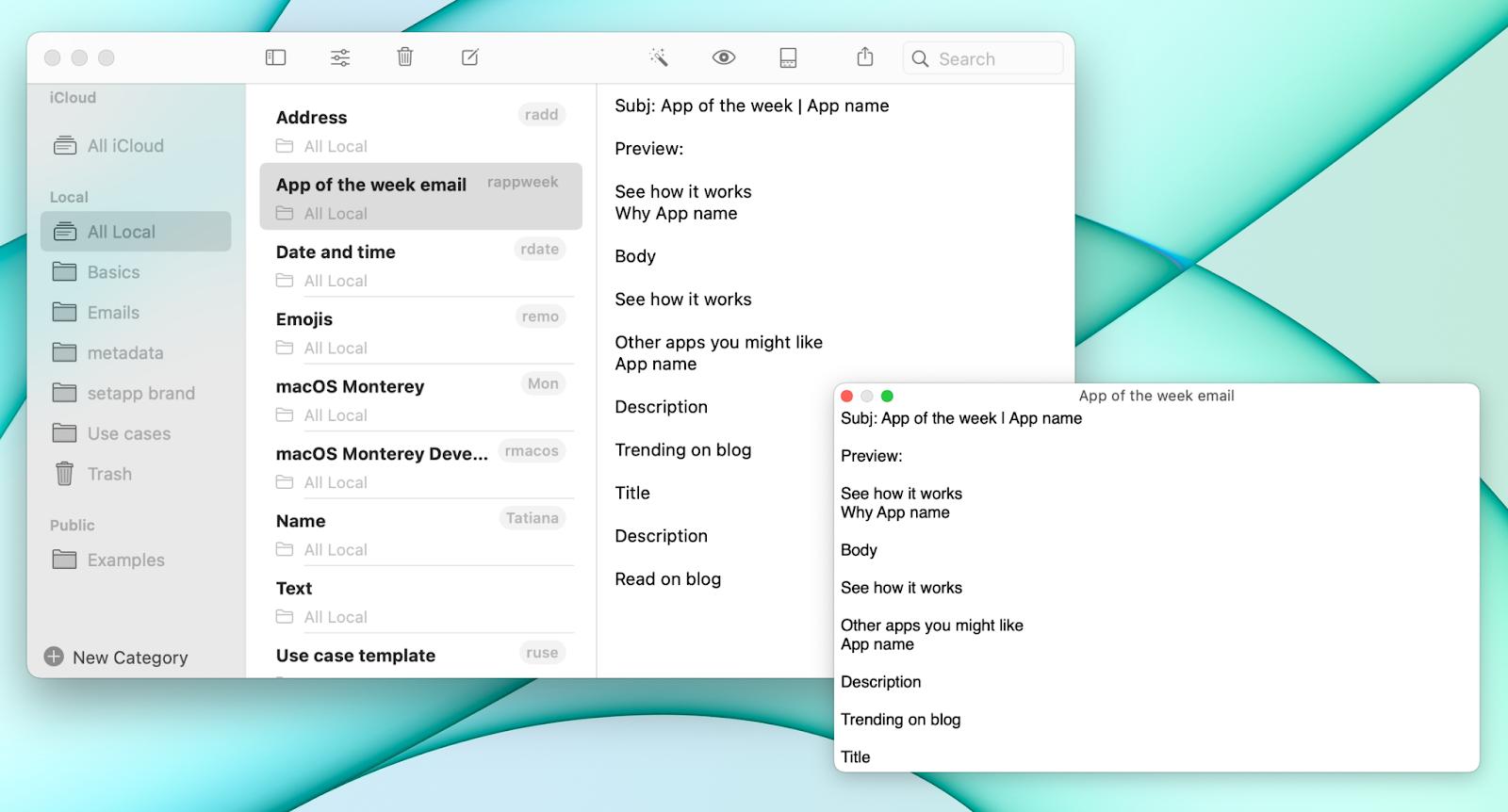
Task: Click the magic wand icon
Action: (659, 58)
